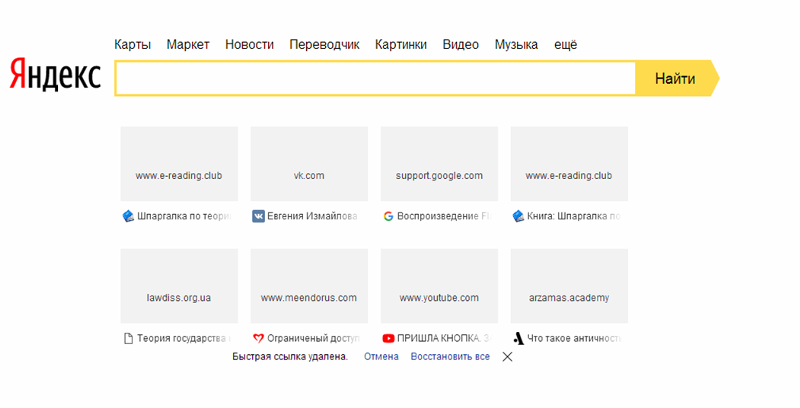Open the lawdiss.org.ua thumbnail tile

(179, 286)
